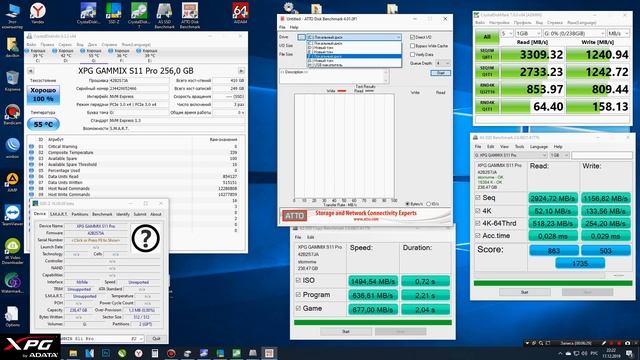Open the G: drive dropdown in CrystalDiskMark

coord(573,33)
